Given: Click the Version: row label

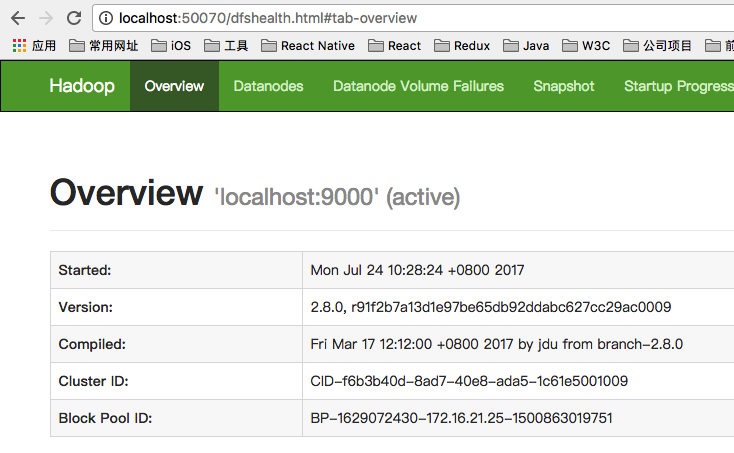Looking at the screenshot, I should [86, 307].
